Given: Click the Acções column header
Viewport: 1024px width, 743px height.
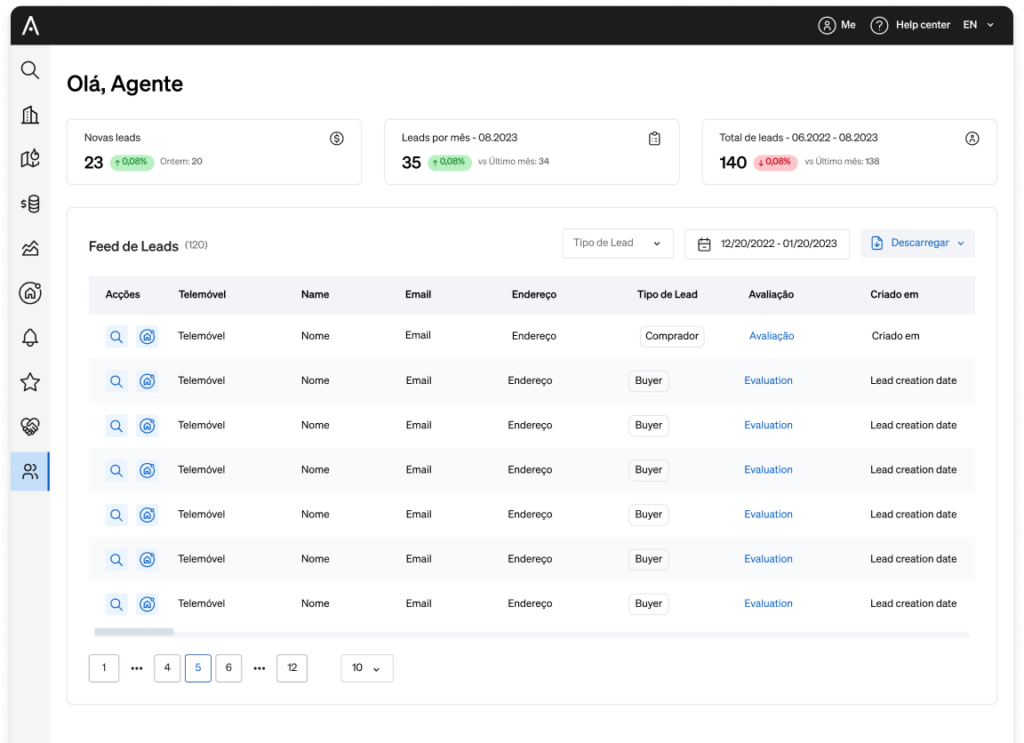Looking at the screenshot, I should 123,294.
